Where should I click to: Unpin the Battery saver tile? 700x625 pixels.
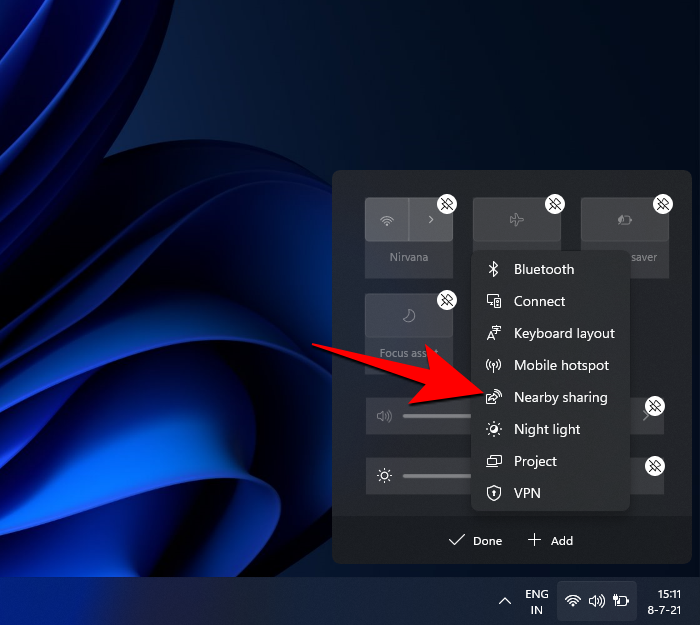tap(663, 204)
